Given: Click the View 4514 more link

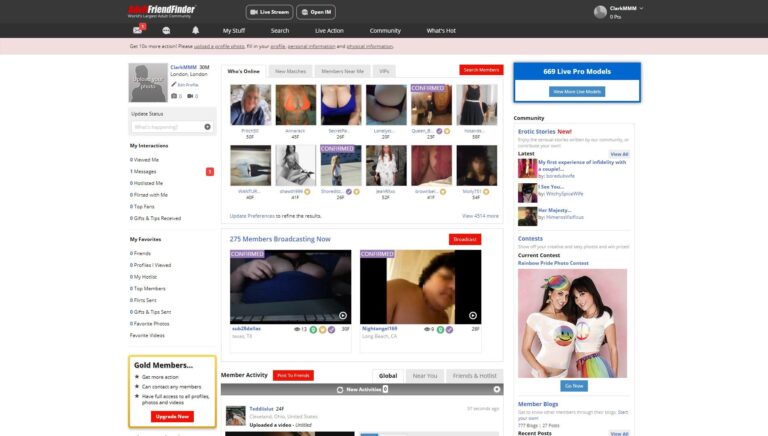Looking at the screenshot, I should [480, 216].
